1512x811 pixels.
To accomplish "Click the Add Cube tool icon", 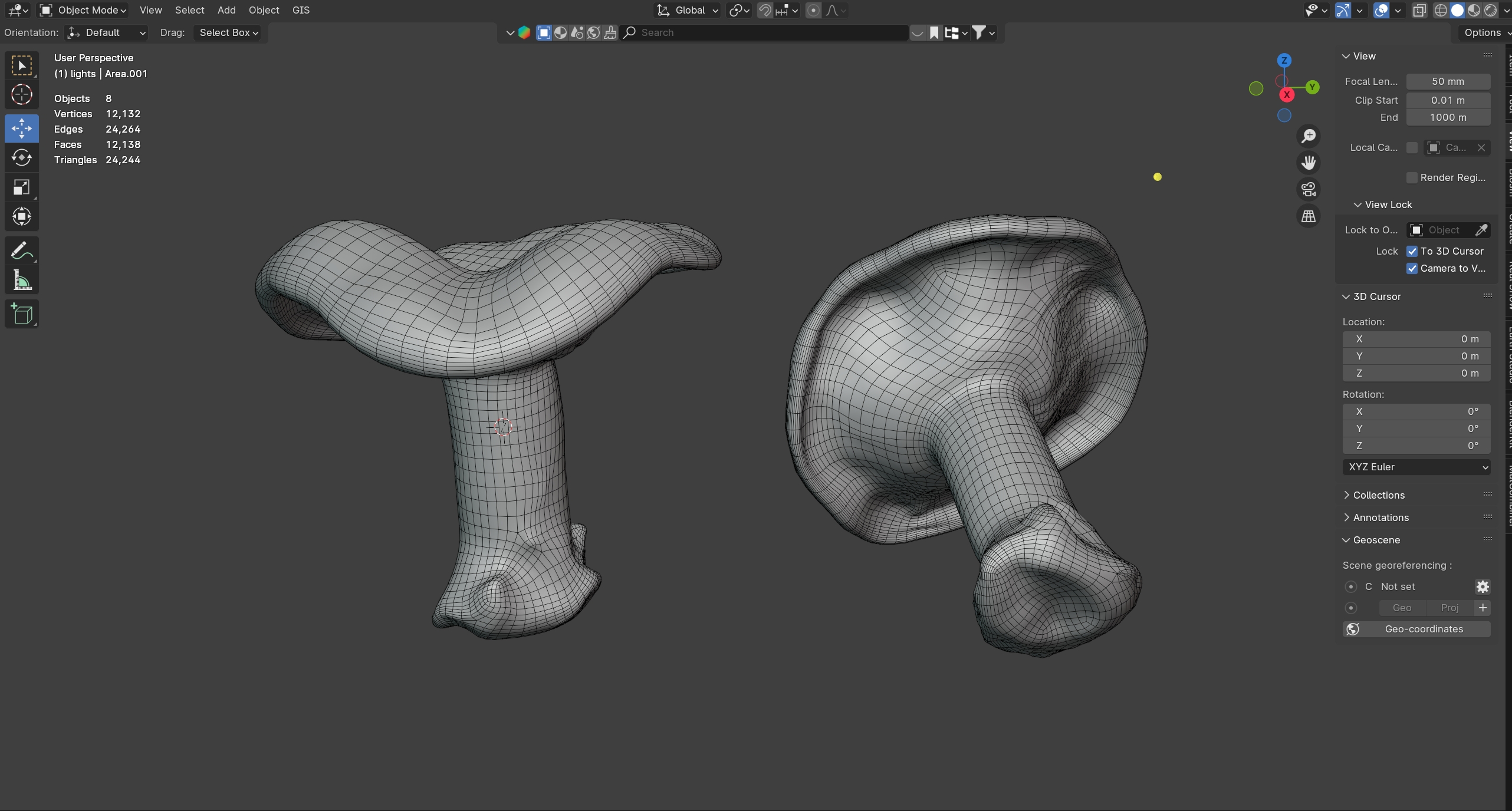I will tap(22, 314).
